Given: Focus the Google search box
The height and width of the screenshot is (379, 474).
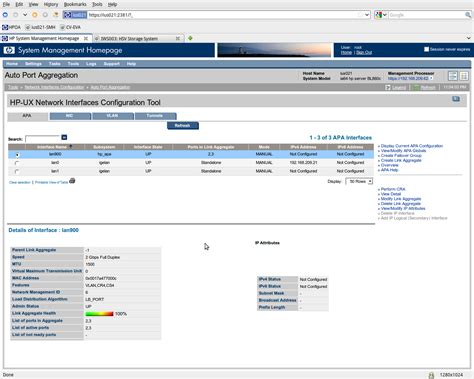Looking at the screenshot, I should [426, 15].
